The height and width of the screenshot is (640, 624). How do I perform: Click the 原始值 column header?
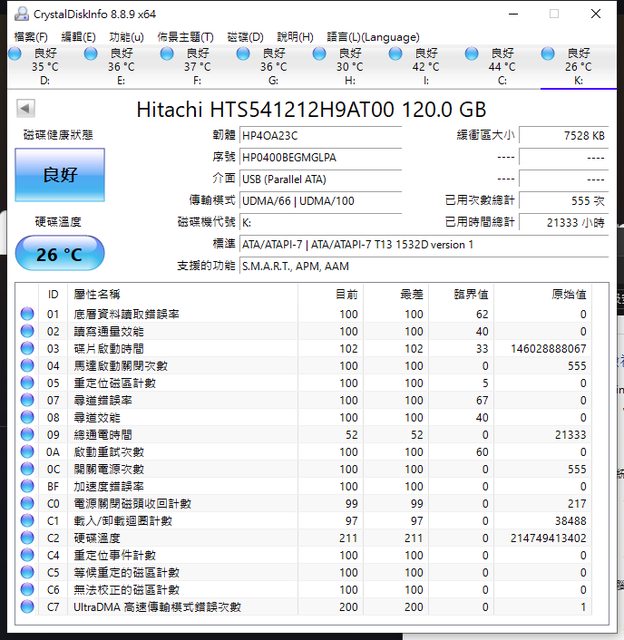555,294
